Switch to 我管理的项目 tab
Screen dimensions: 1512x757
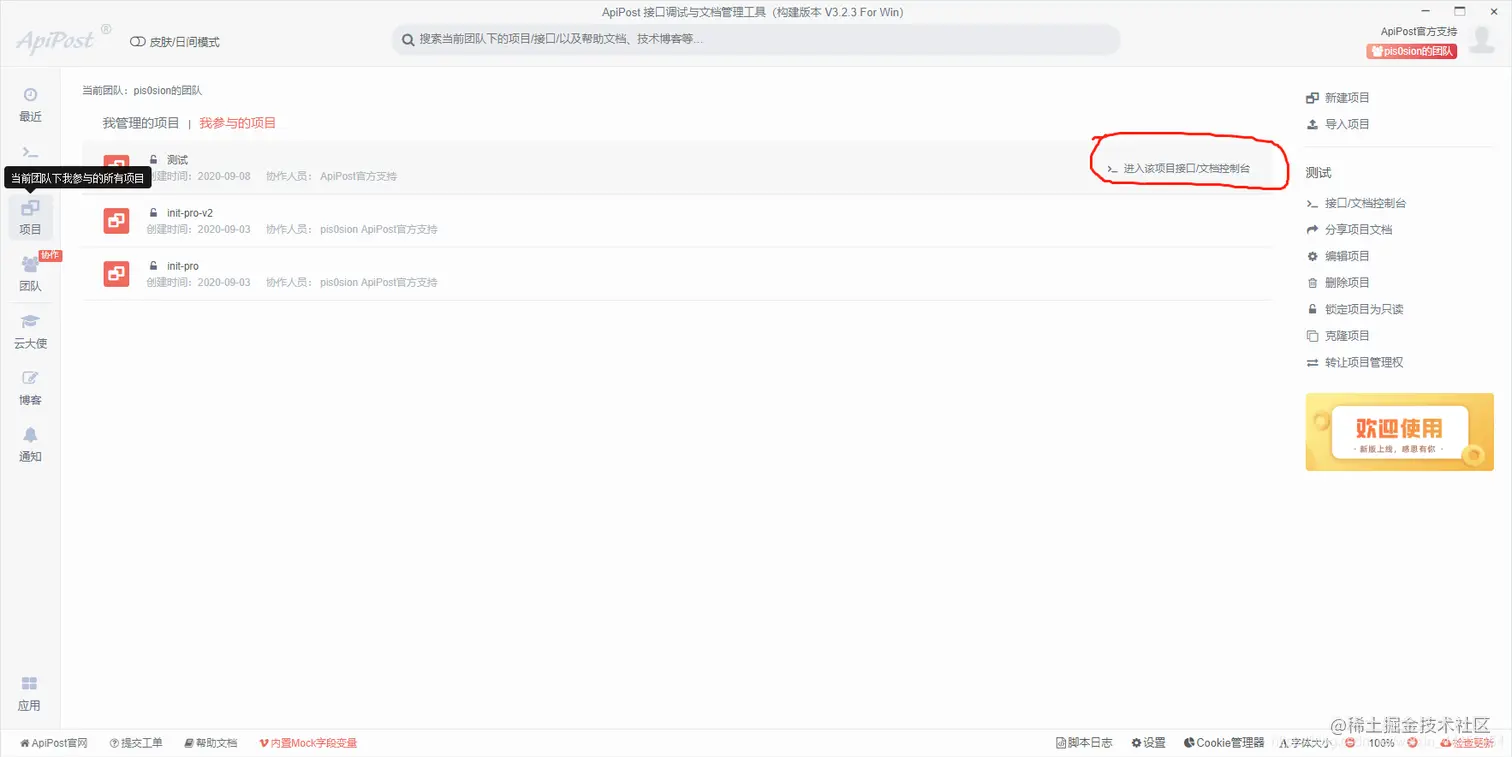point(141,123)
